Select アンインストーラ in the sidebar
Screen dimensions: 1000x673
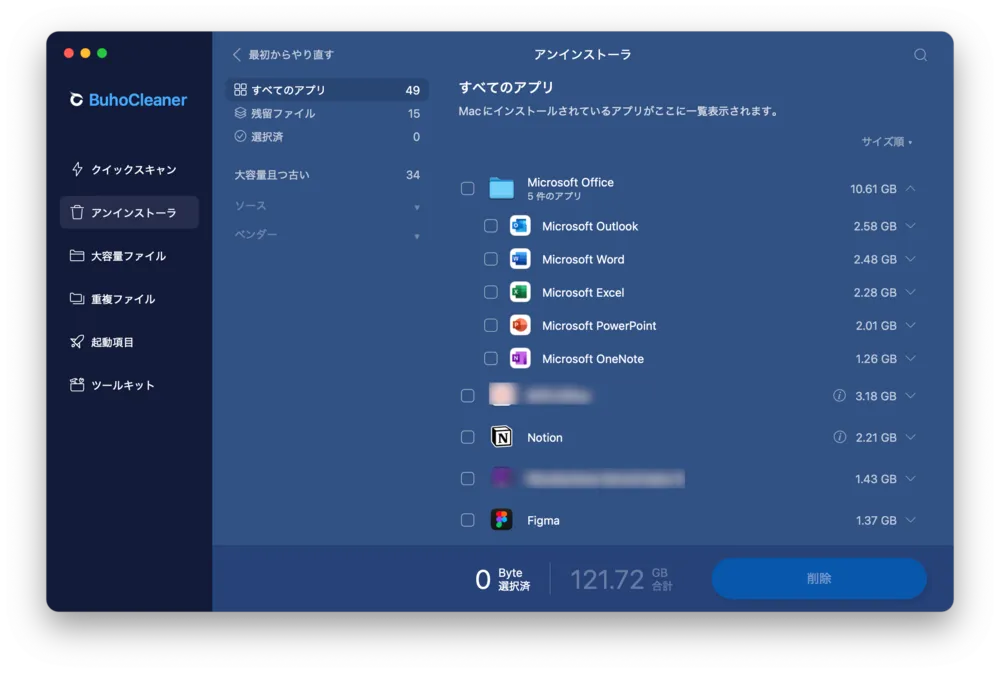pos(129,212)
